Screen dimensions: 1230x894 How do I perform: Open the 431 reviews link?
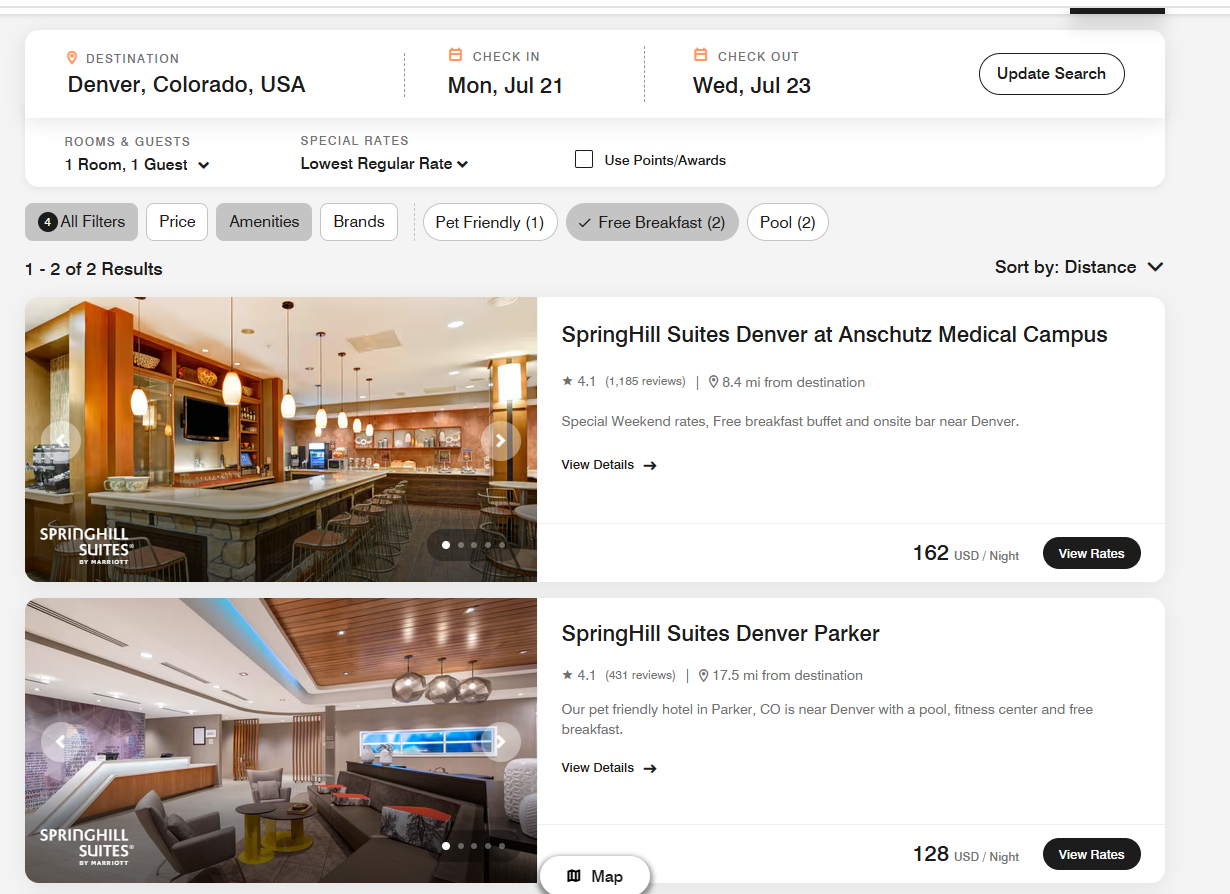pos(640,675)
